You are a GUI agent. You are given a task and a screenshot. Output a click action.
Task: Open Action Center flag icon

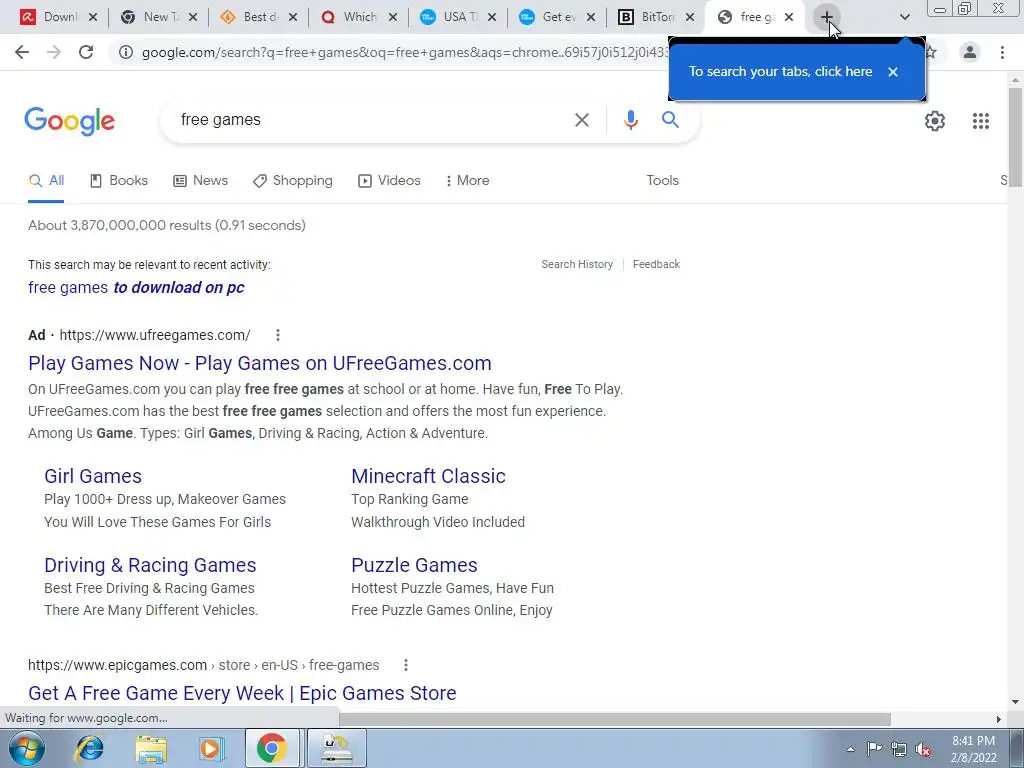click(x=874, y=749)
